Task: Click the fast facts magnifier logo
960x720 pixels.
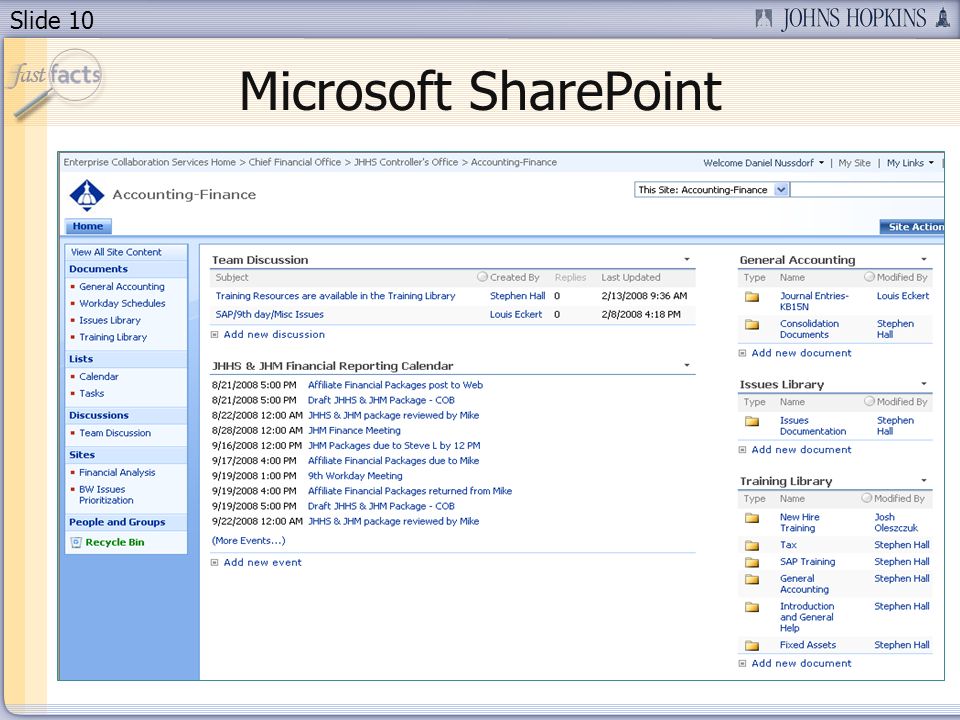Action: click(55, 83)
